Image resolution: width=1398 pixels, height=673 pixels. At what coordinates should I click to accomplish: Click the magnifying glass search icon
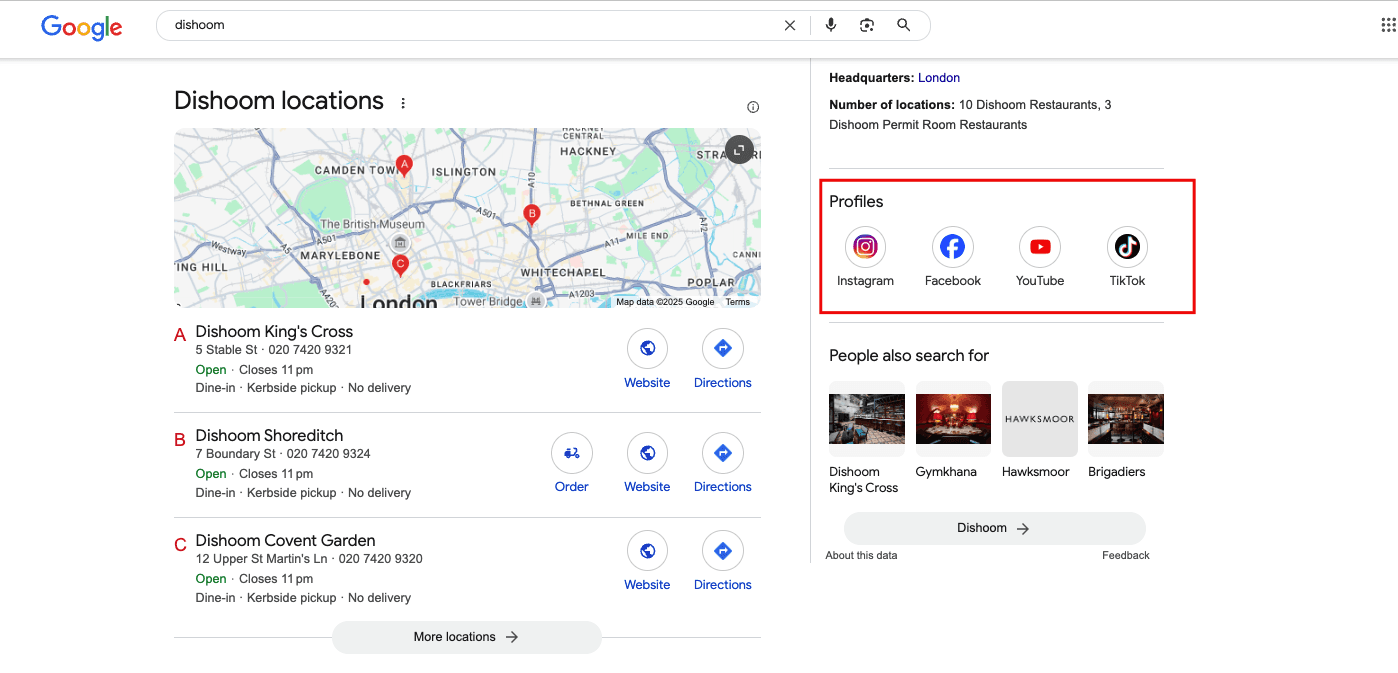pyautogui.click(x=903, y=25)
